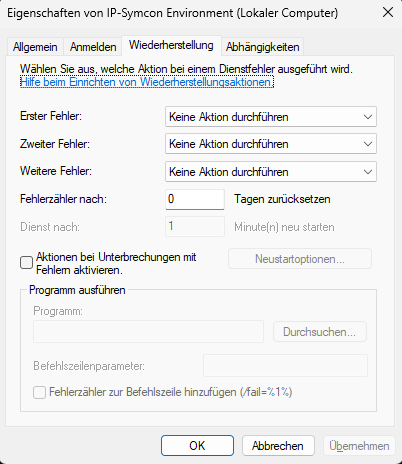Click the Befehlszeilenparameter input field

[x=285, y=366]
